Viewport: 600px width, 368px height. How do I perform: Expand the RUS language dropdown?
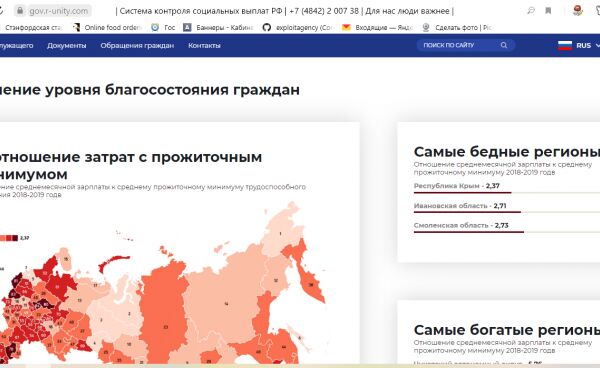[597, 45]
